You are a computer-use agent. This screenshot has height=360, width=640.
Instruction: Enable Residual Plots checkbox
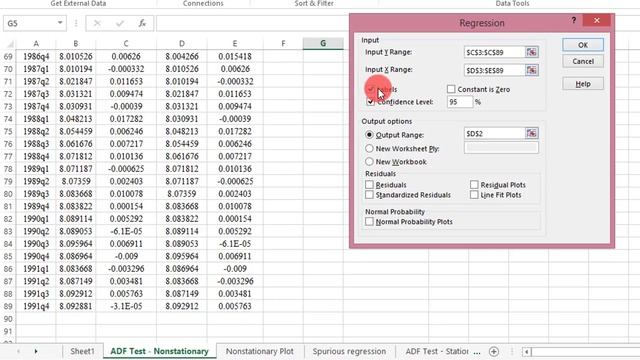(x=474, y=185)
